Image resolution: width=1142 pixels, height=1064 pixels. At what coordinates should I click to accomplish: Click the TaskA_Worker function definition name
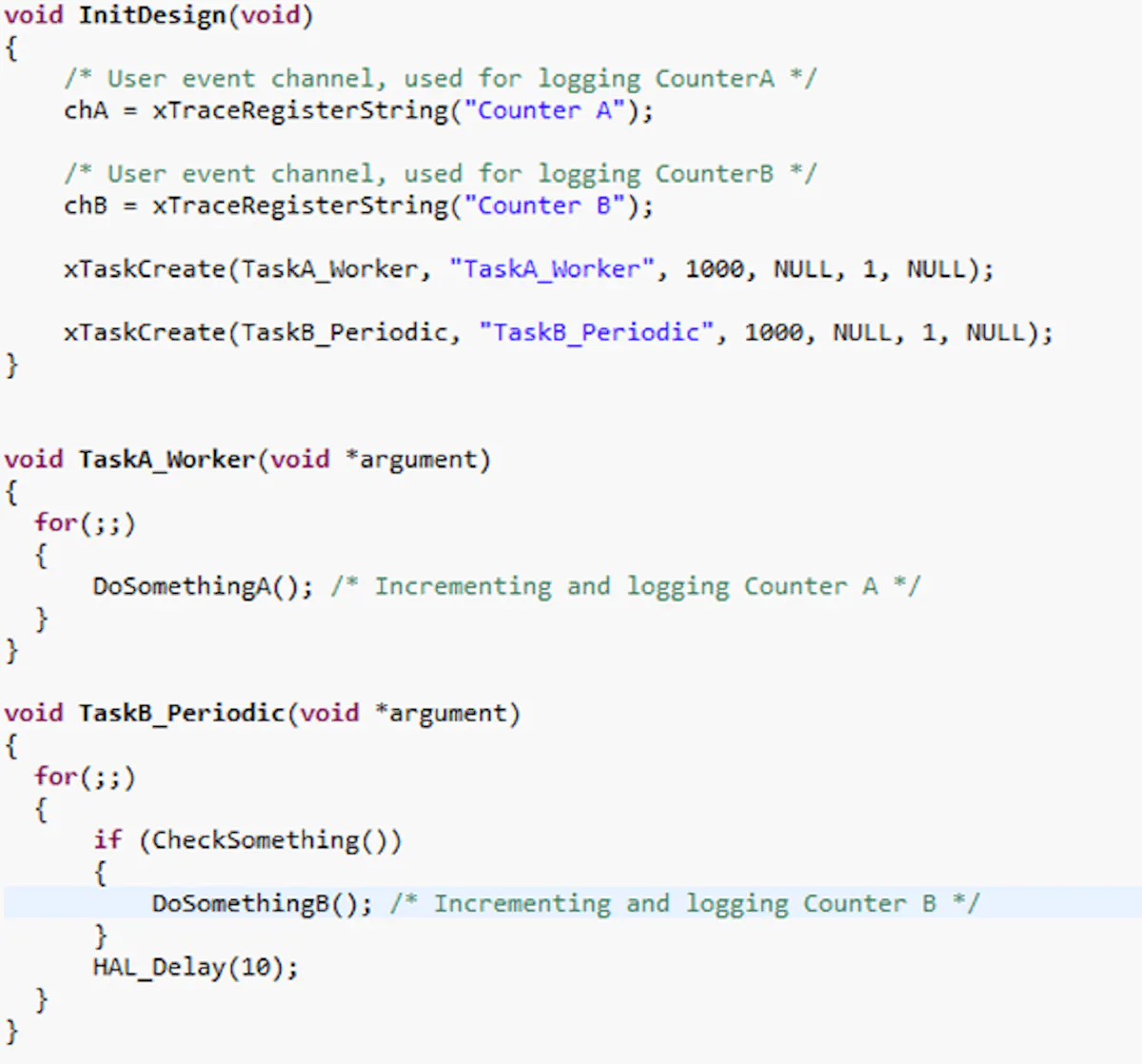click(x=167, y=460)
